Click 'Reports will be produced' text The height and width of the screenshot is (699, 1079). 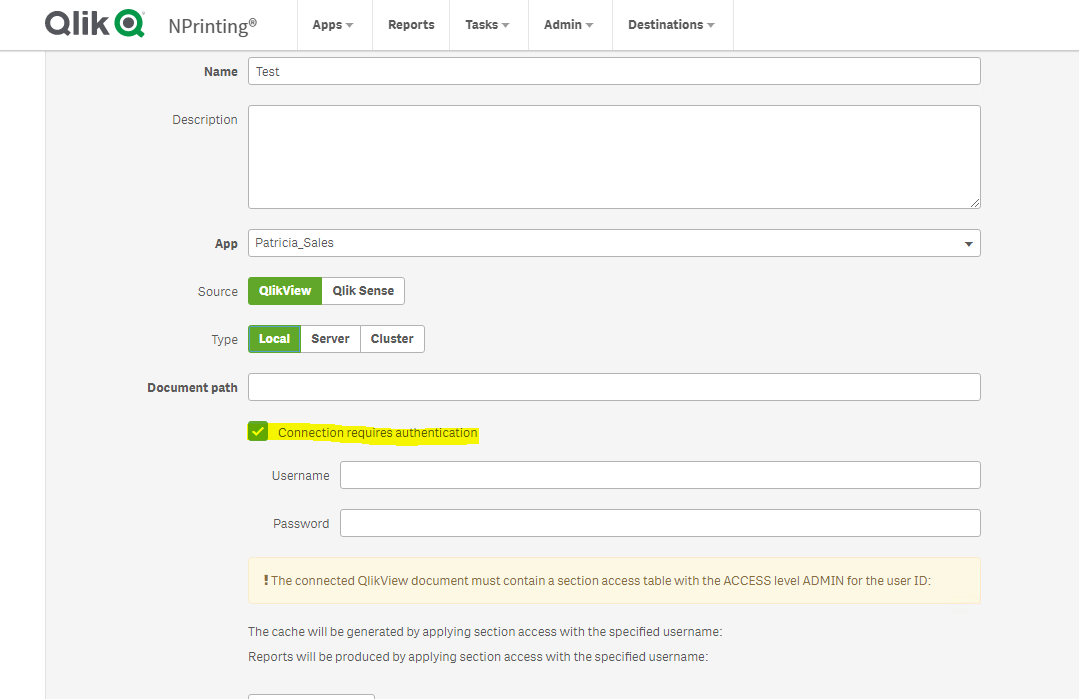(478, 657)
